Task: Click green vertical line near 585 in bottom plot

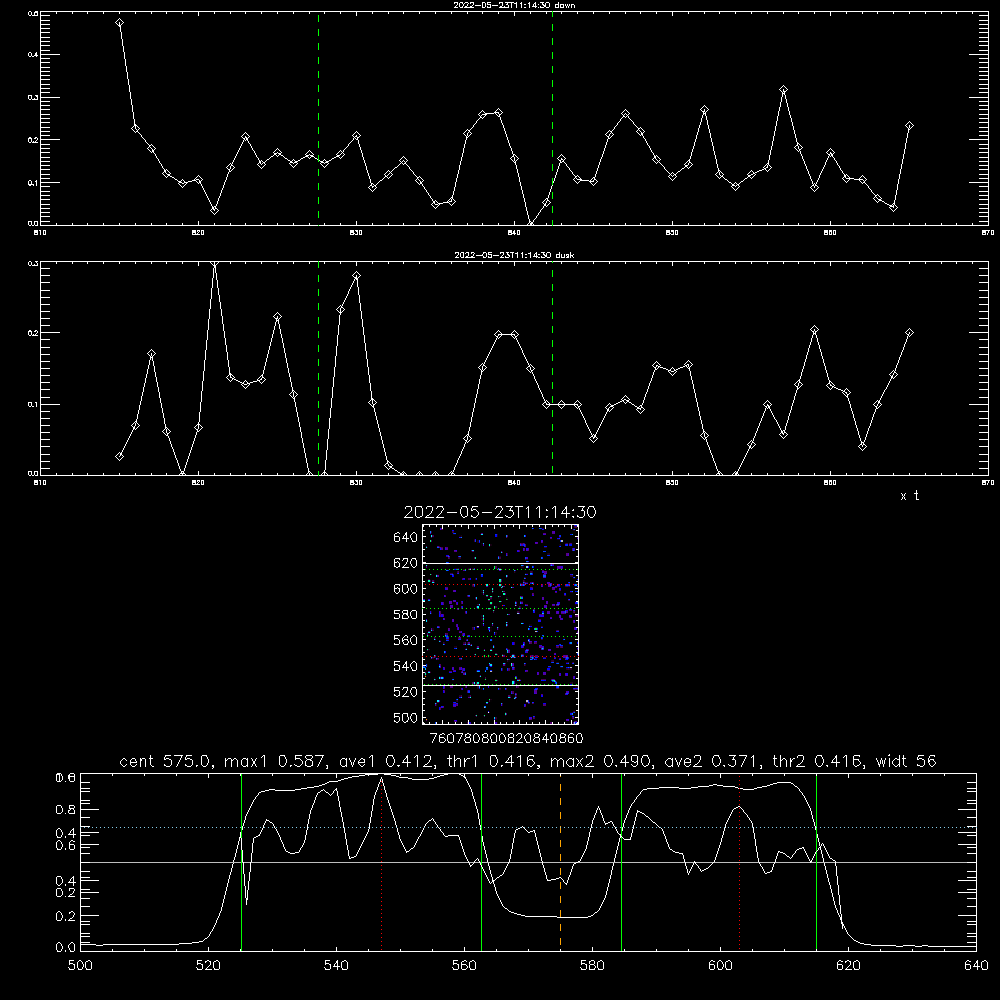Action: point(621,861)
